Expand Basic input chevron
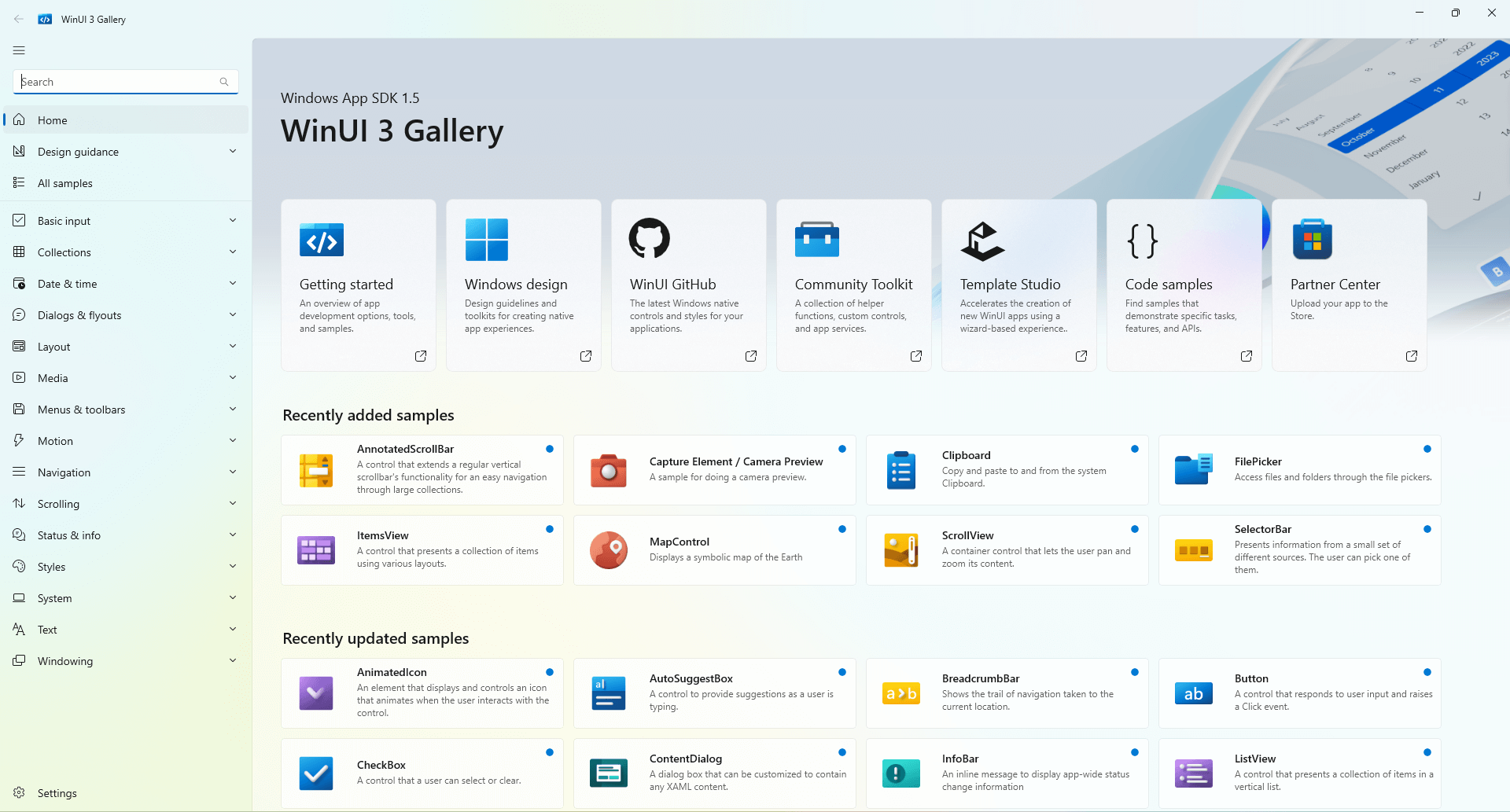This screenshot has width=1510, height=812. click(233, 220)
